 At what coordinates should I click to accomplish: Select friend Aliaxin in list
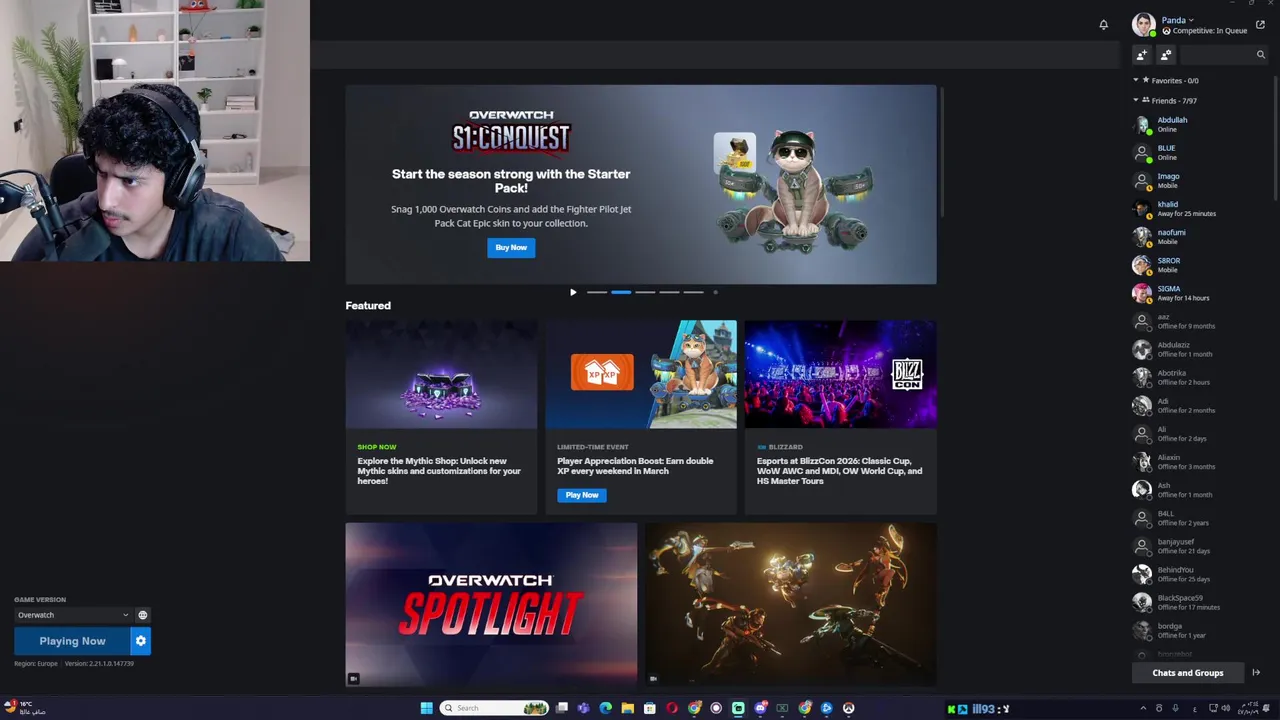tap(1200, 462)
